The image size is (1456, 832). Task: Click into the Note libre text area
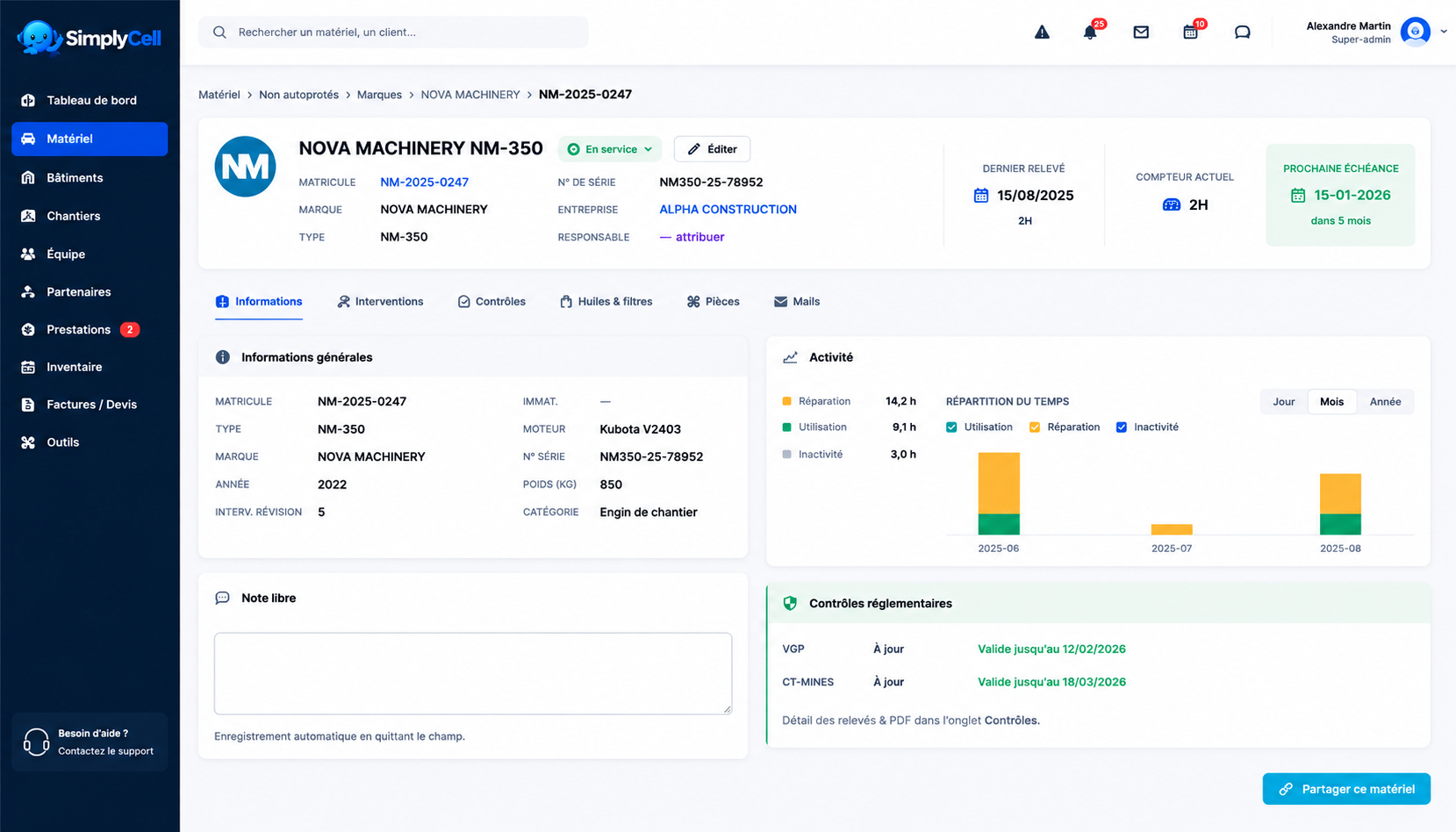[x=473, y=673]
